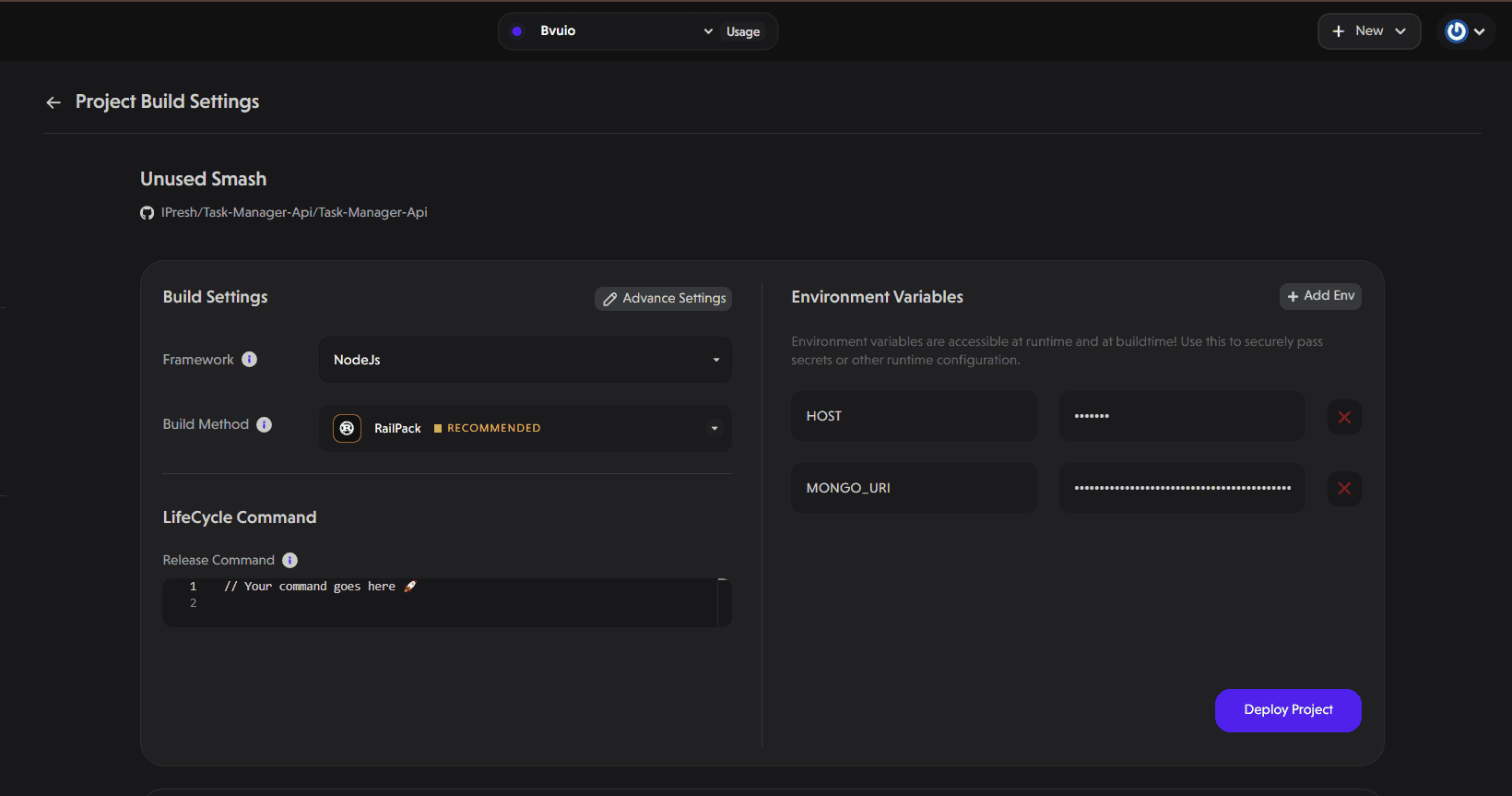
Task: Delete the MONGO_URI environment variable
Action: point(1344,489)
